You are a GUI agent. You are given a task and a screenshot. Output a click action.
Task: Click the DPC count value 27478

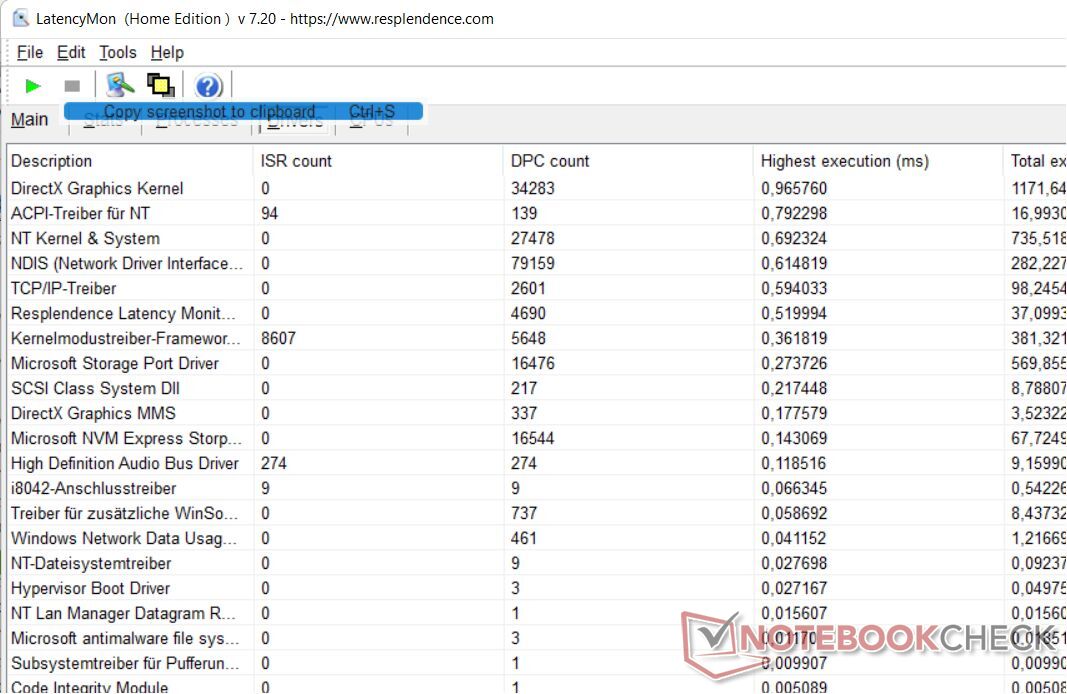coord(533,239)
